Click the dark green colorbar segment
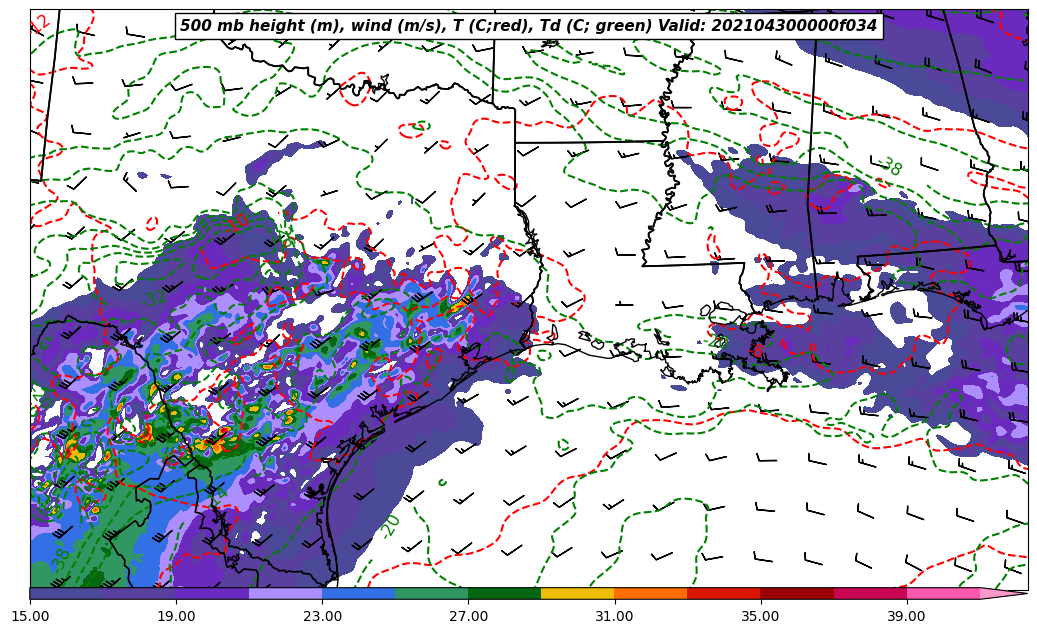The height and width of the screenshot is (633, 1037). point(504,593)
